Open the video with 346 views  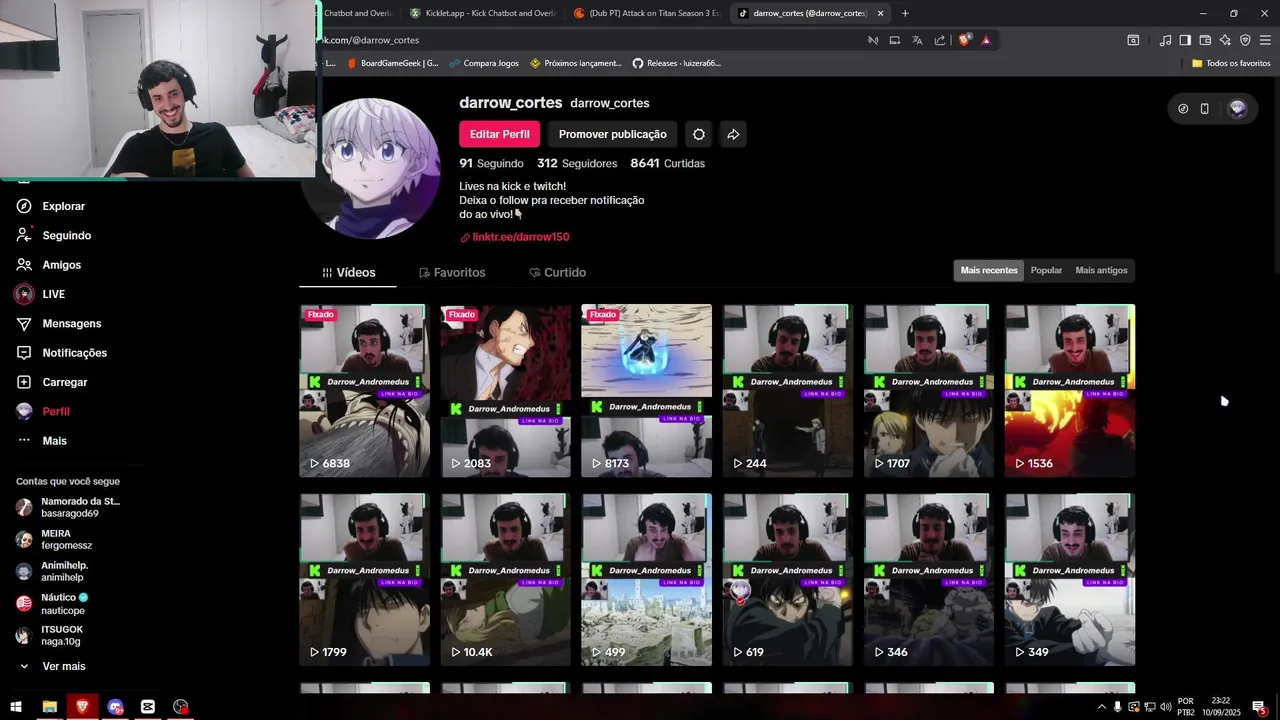point(929,579)
